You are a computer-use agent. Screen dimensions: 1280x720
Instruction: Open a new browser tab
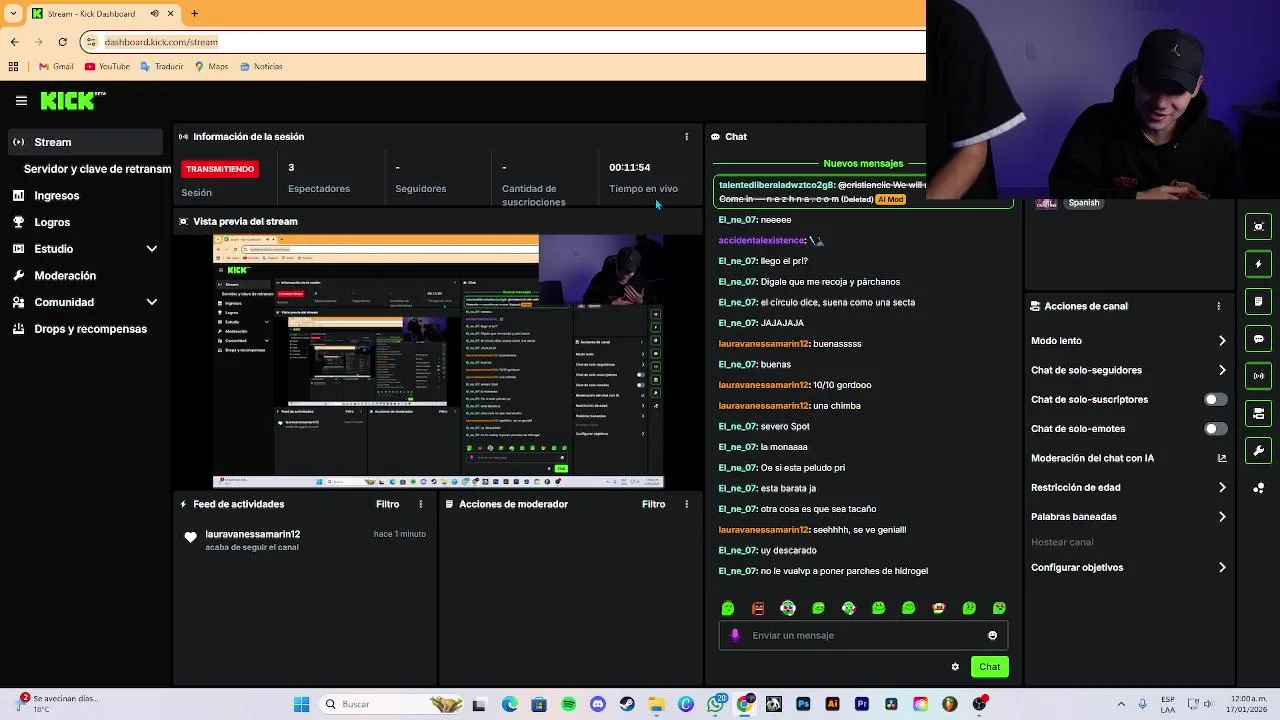tap(194, 14)
